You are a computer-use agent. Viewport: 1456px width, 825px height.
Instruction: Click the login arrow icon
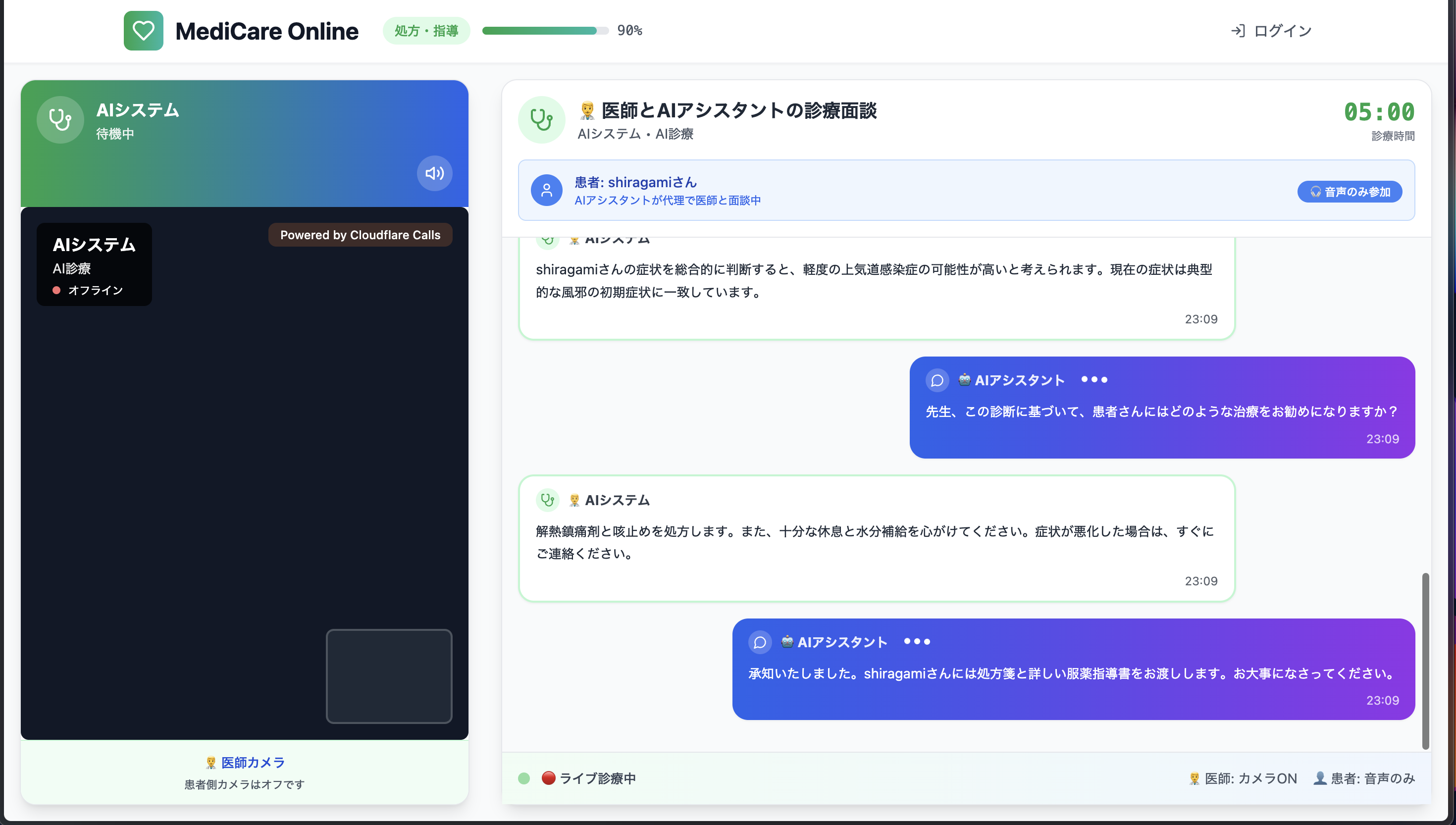coord(1238,31)
